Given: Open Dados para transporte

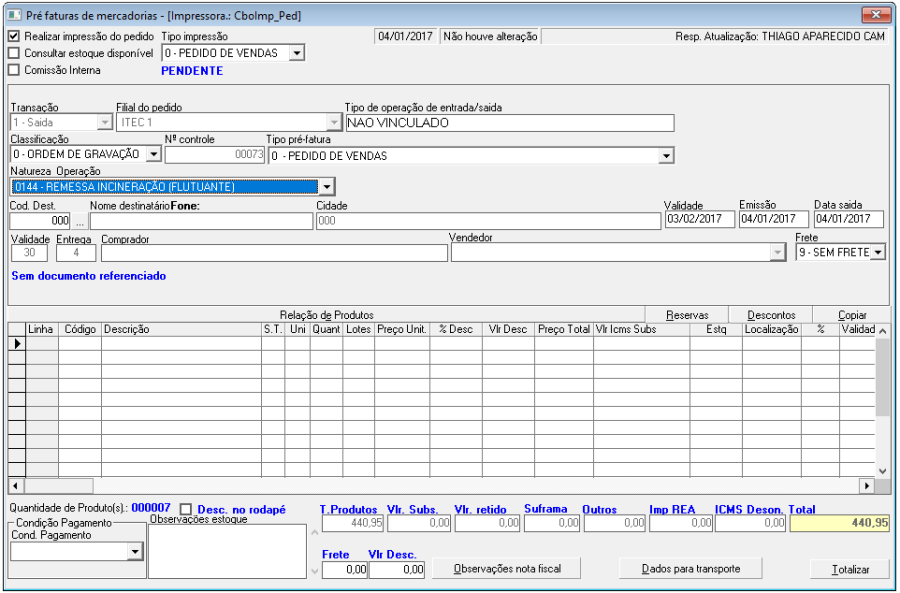Looking at the screenshot, I should (691, 569).
